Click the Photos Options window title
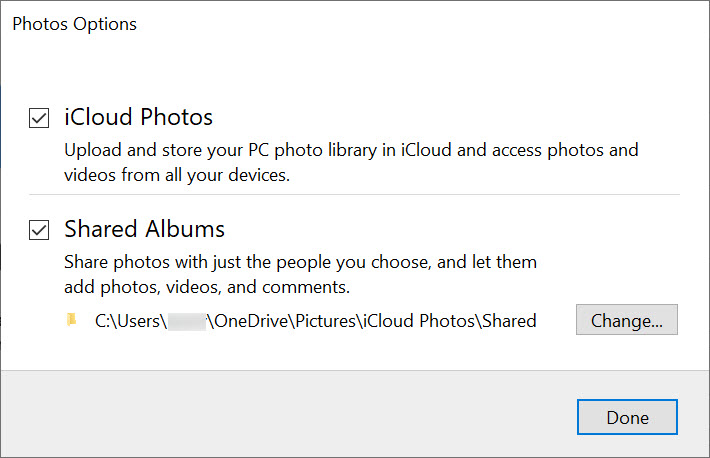 tap(74, 24)
